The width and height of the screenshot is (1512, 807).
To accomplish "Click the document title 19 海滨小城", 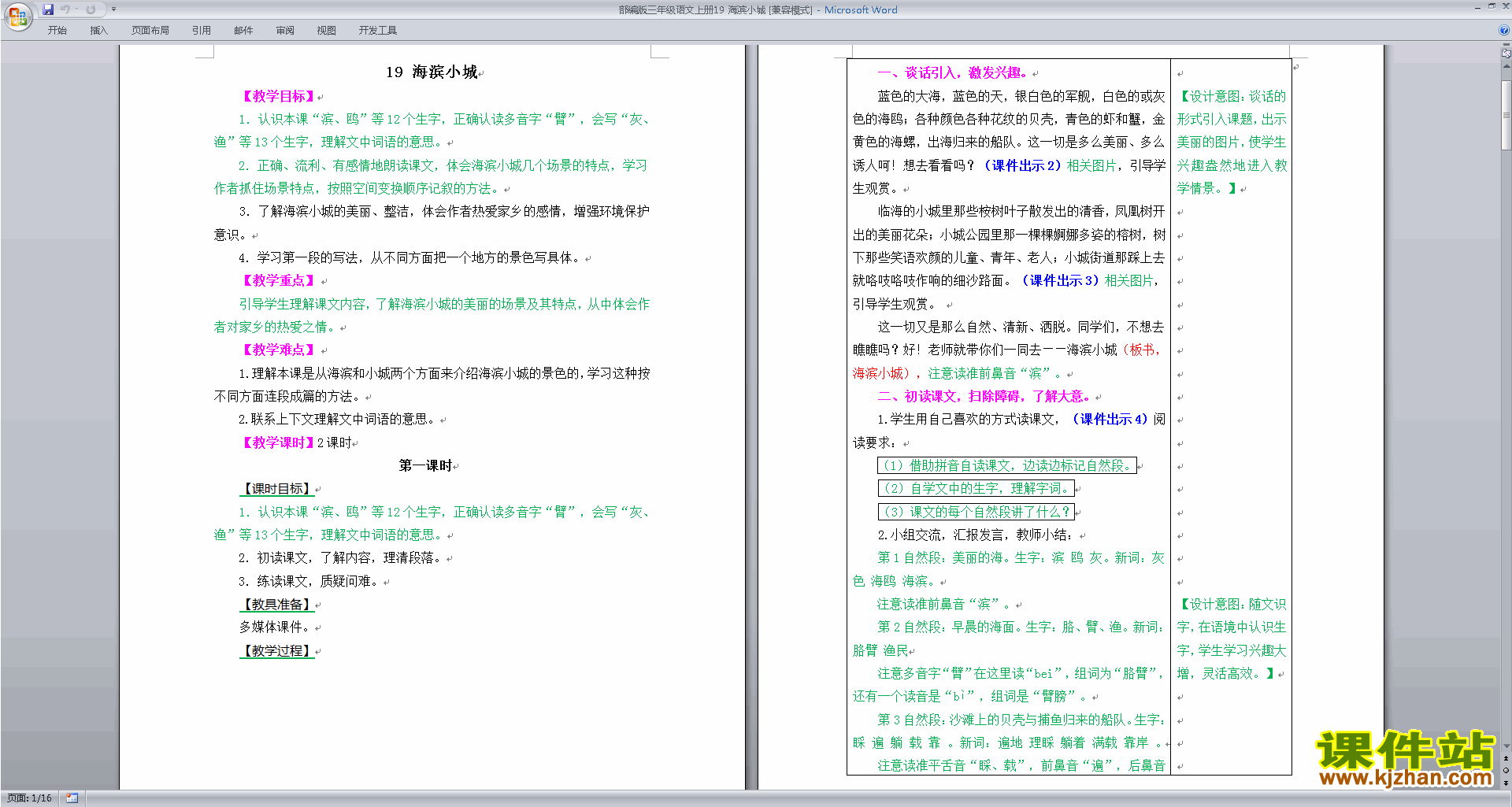I will pyautogui.click(x=432, y=72).
